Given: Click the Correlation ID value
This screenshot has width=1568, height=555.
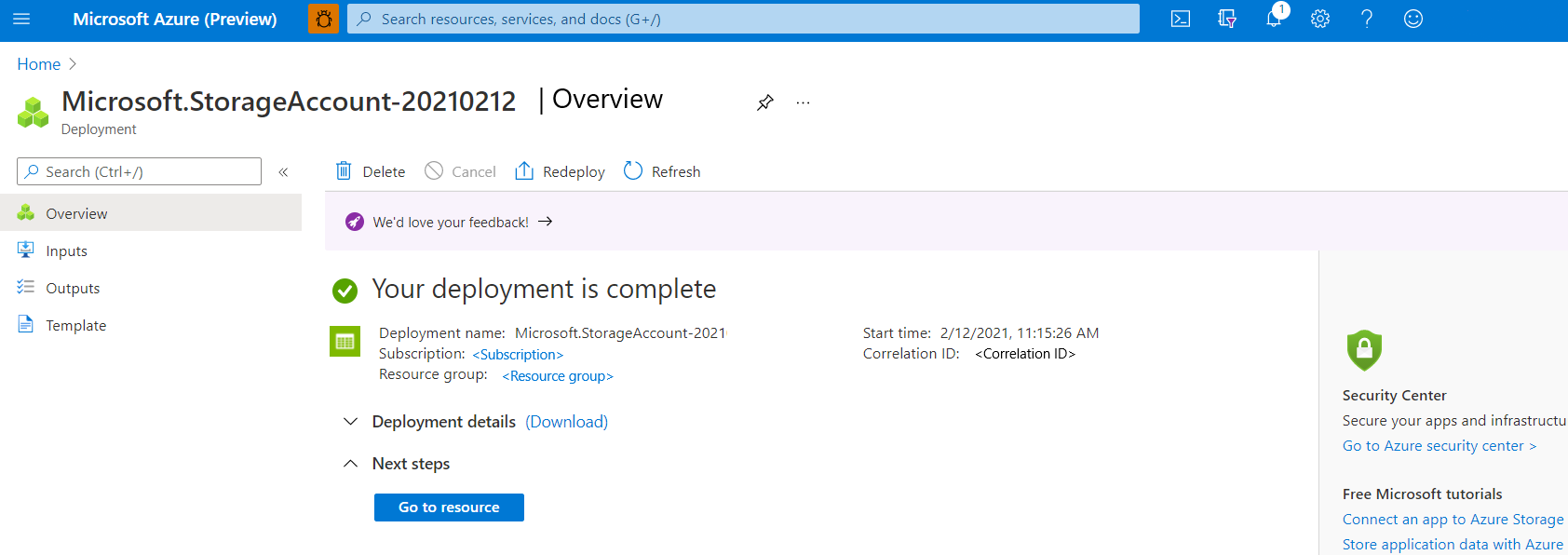Looking at the screenshot, I should point(1025,354).
